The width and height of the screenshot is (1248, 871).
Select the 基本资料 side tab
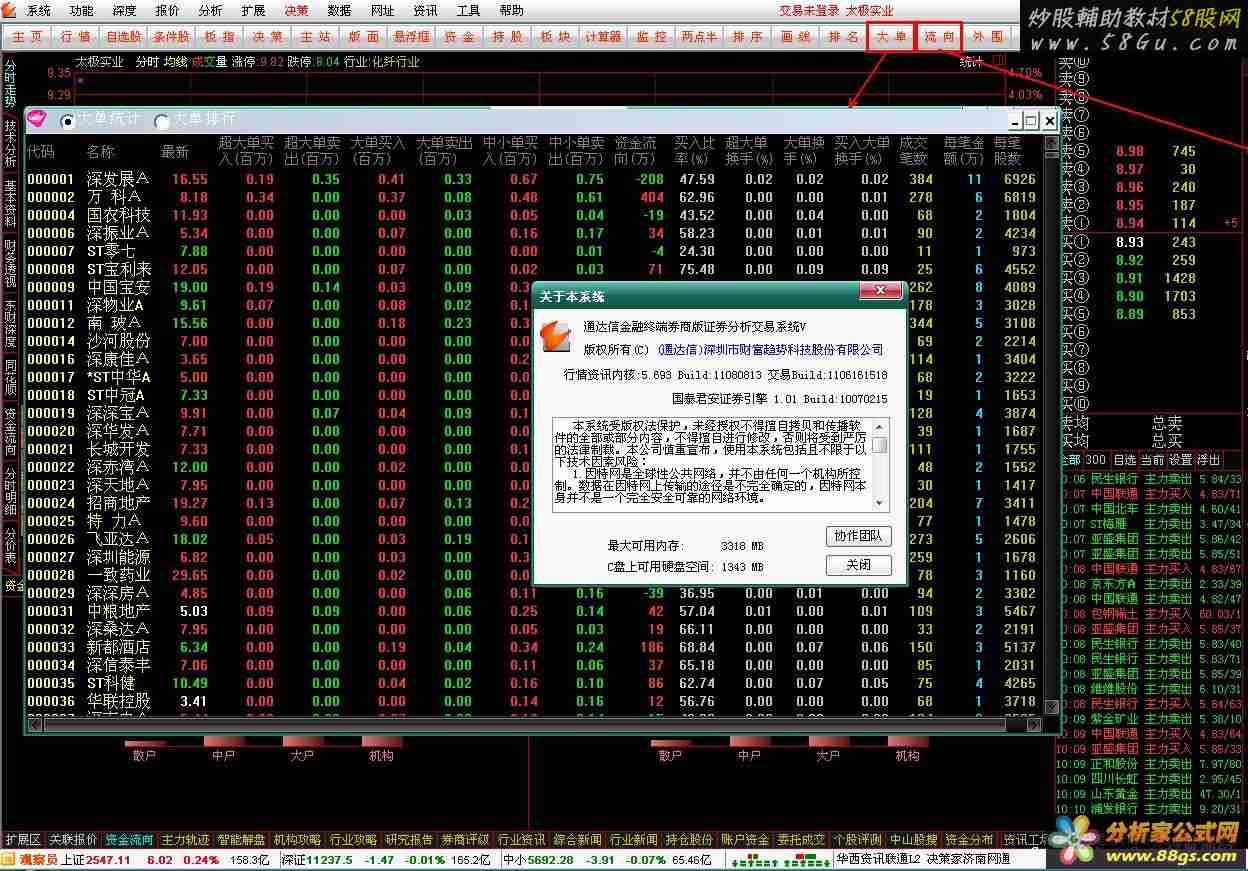[10, 204]
